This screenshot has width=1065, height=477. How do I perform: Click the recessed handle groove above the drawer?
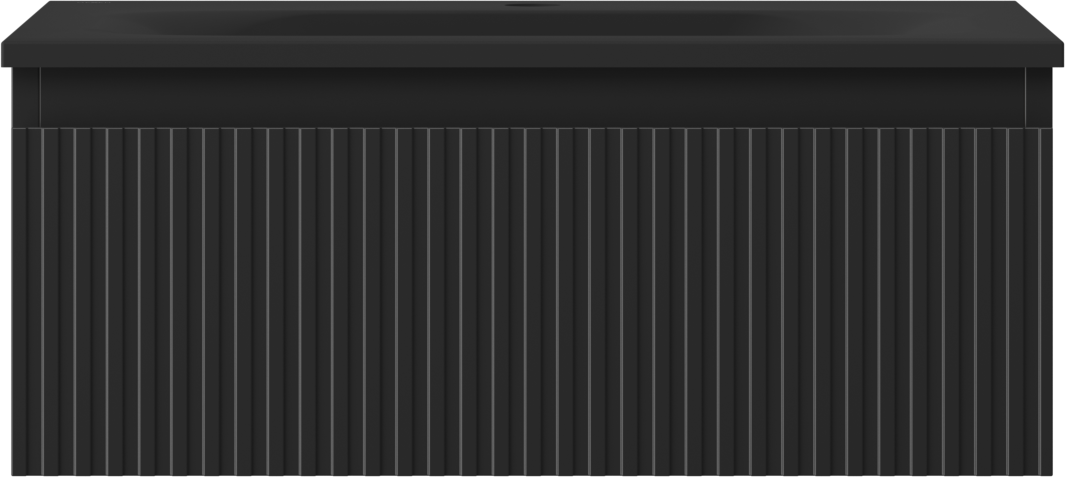tap(532, 96)
